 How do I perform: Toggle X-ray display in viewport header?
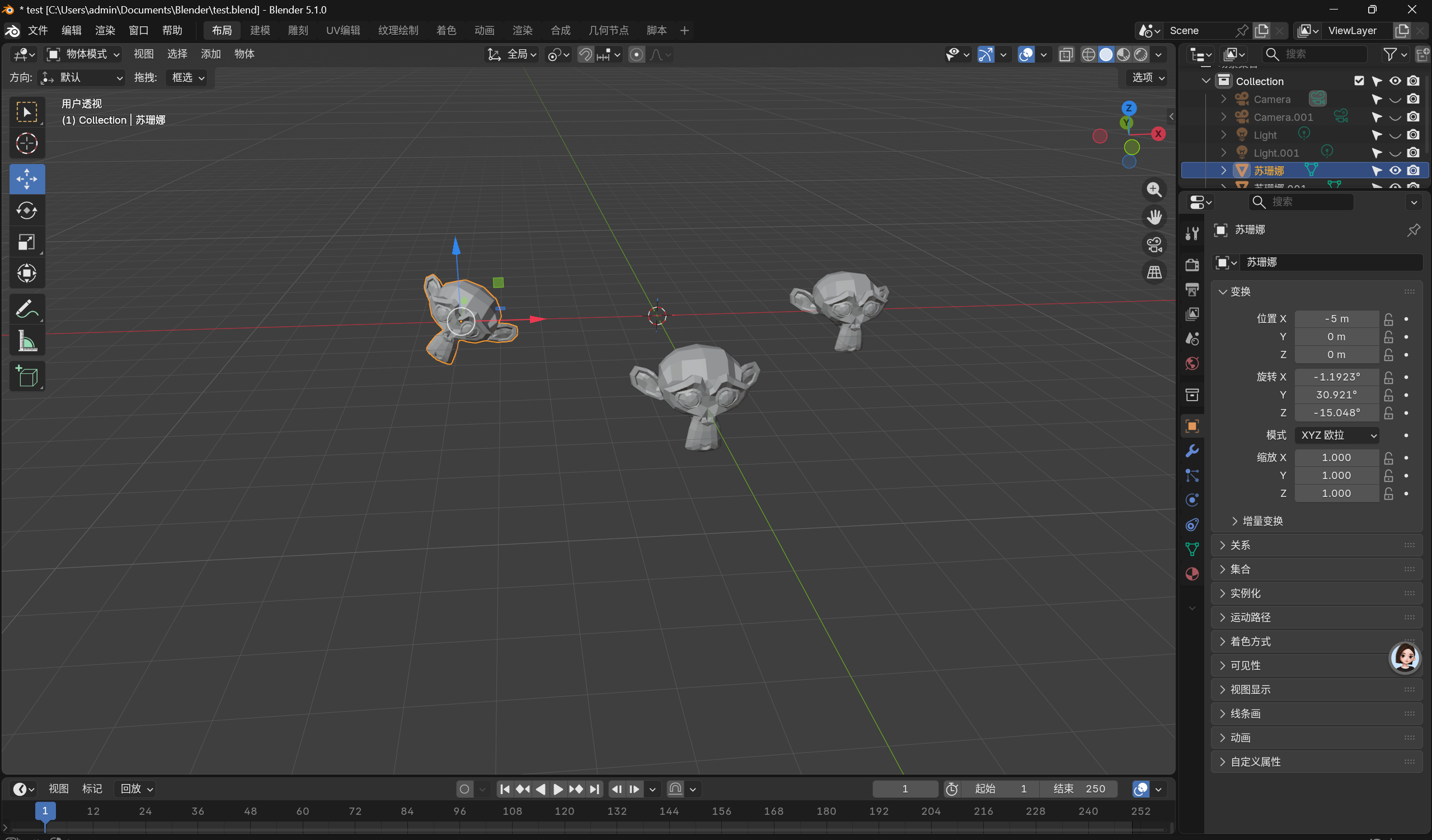click(1066, 54)
